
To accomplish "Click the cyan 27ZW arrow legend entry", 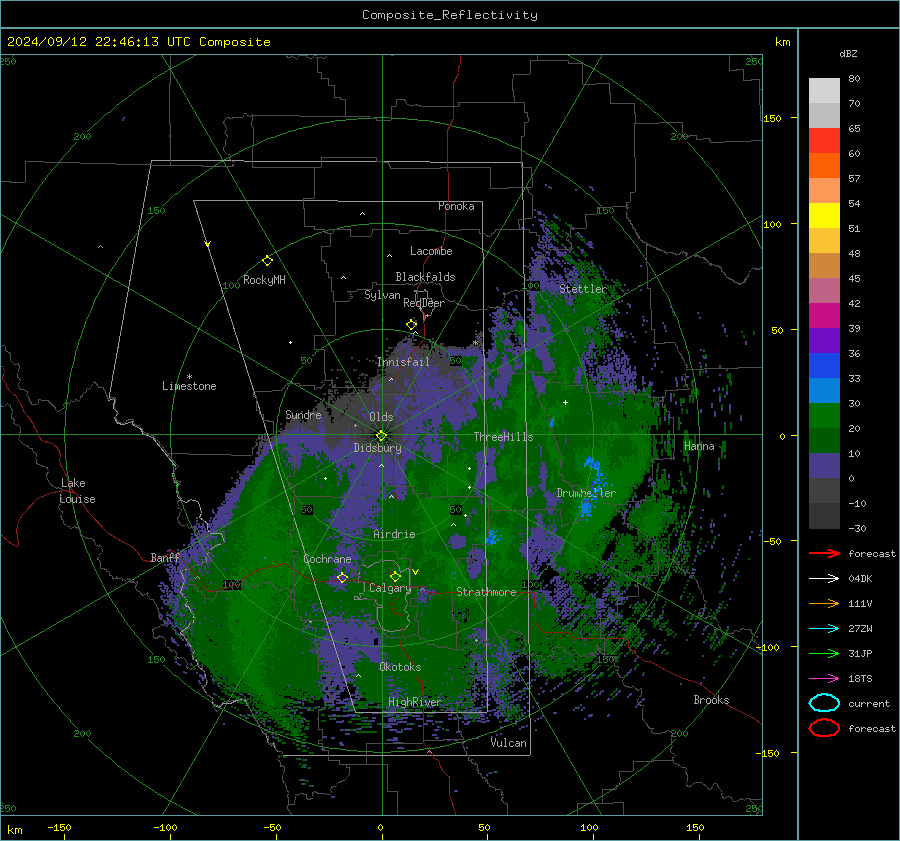I will click(824, 629).
